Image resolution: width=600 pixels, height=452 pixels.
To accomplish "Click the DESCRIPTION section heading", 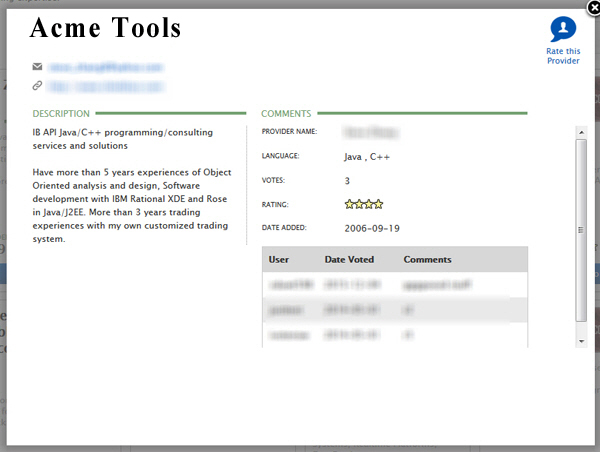I will click(61, 114).
